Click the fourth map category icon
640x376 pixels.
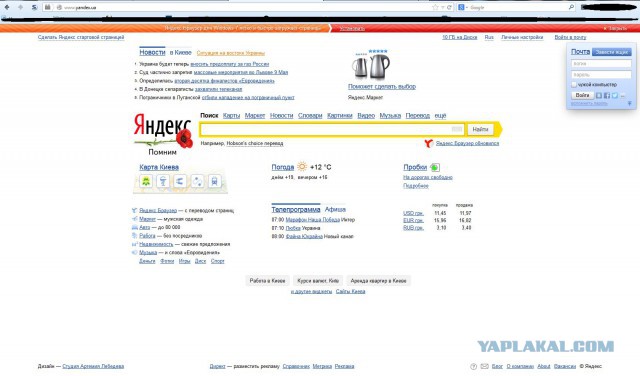point(198,181)
